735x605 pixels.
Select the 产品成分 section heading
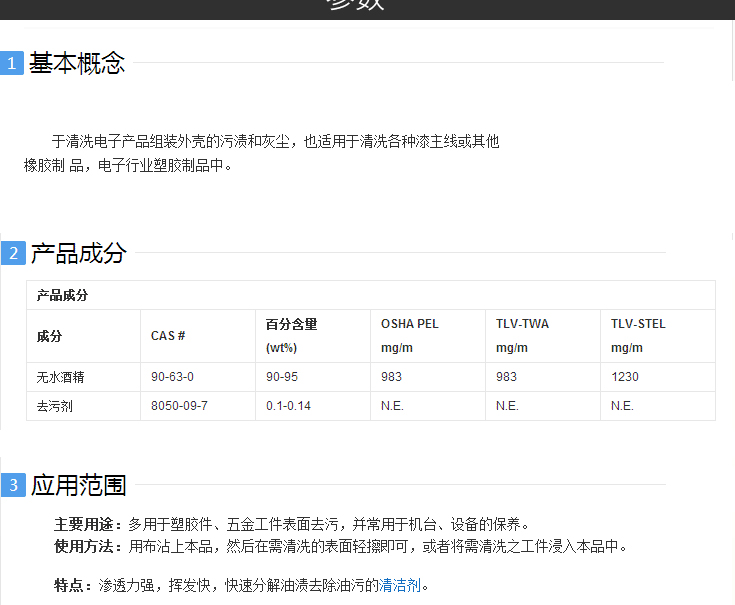coord(79,253)
